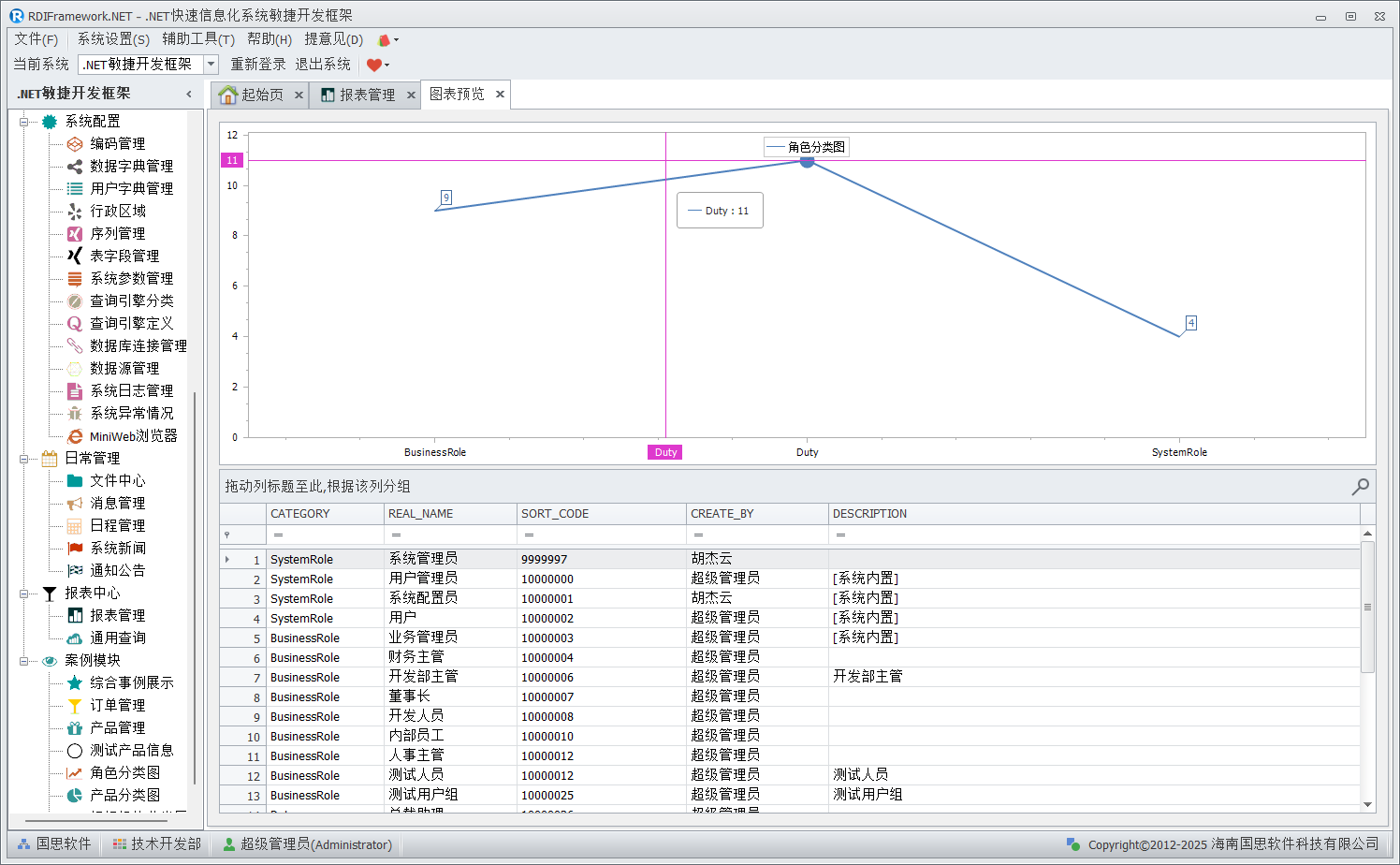Click the 退出系统 button
The height and width of the screenshot is (865, 1400).
tap(323, 65)
